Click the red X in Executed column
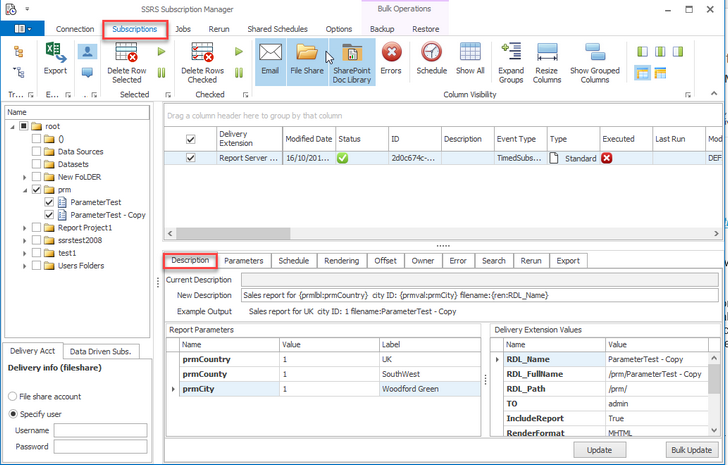728x465 pixels. [606, 158]
